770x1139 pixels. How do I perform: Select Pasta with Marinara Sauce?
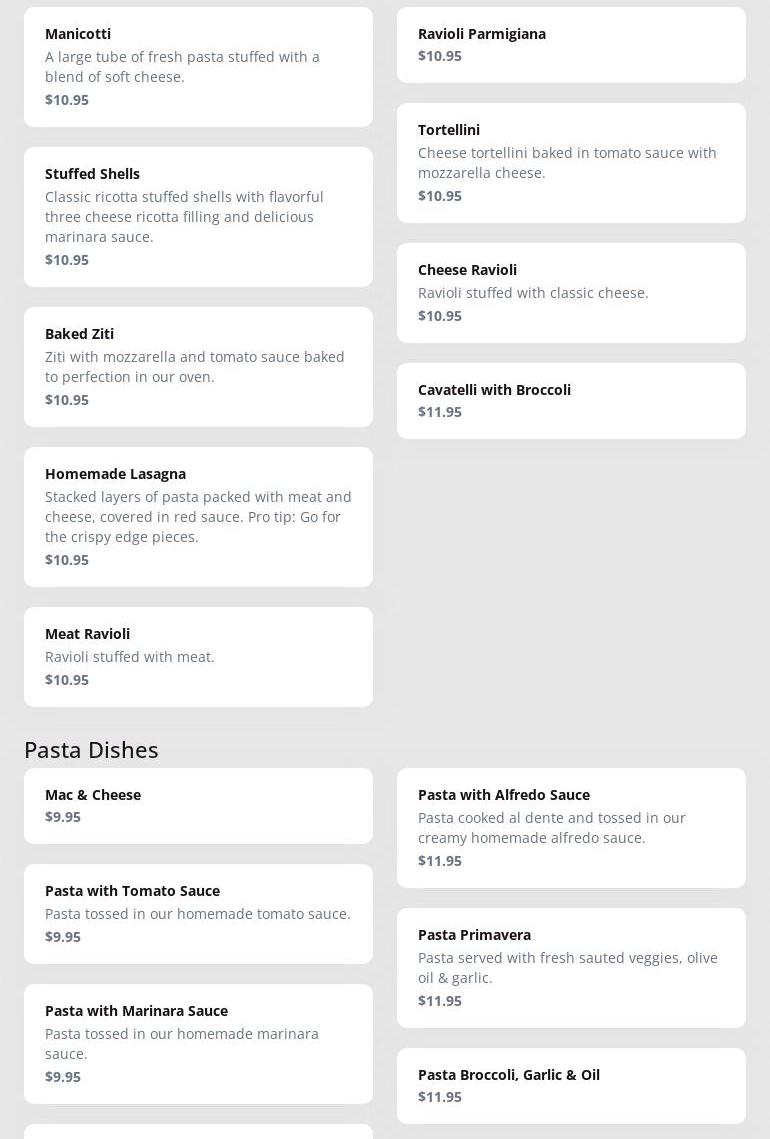pos(198,1043)
